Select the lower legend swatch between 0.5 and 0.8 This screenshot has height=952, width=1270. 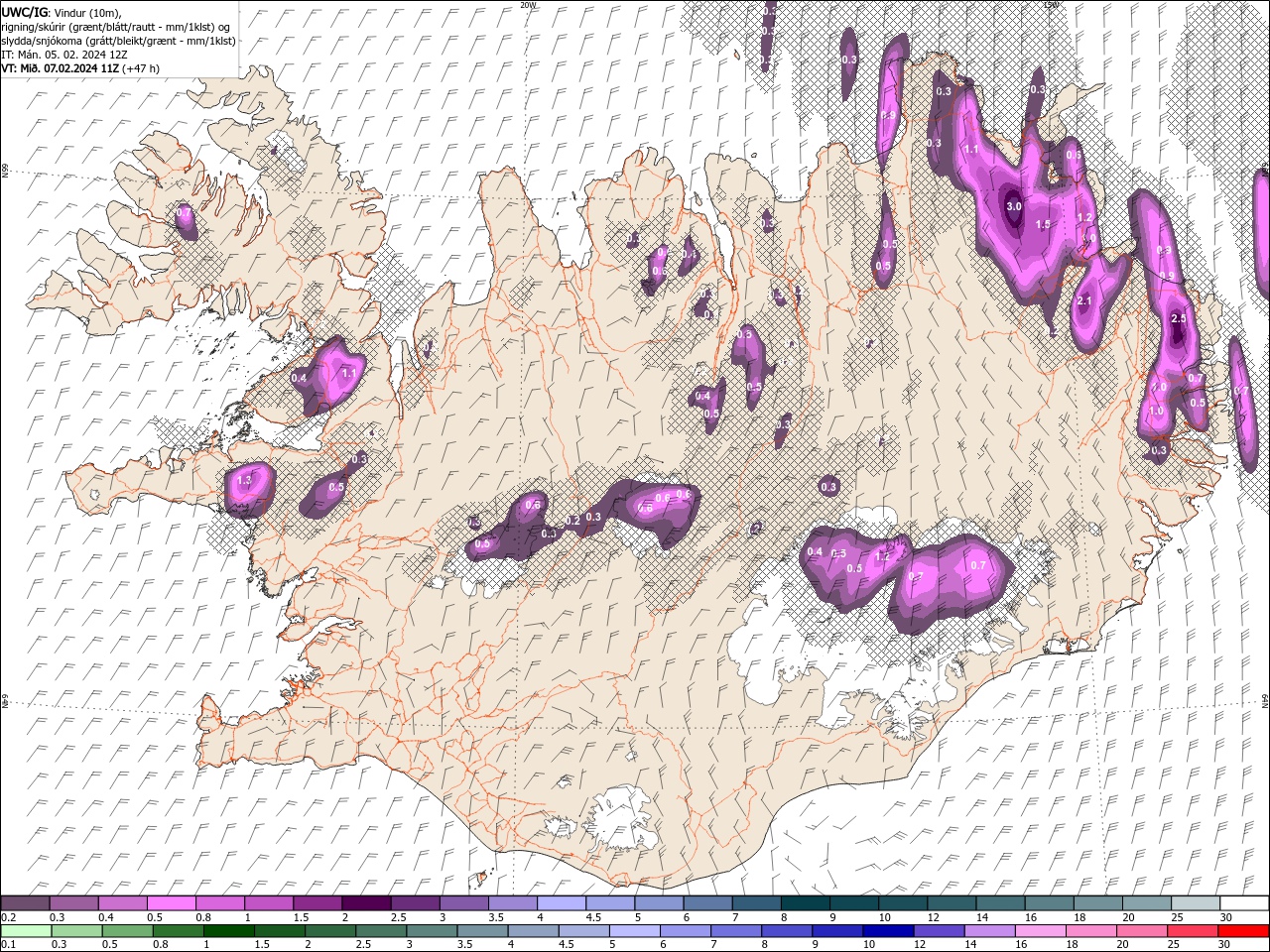[x=127, y=930]
